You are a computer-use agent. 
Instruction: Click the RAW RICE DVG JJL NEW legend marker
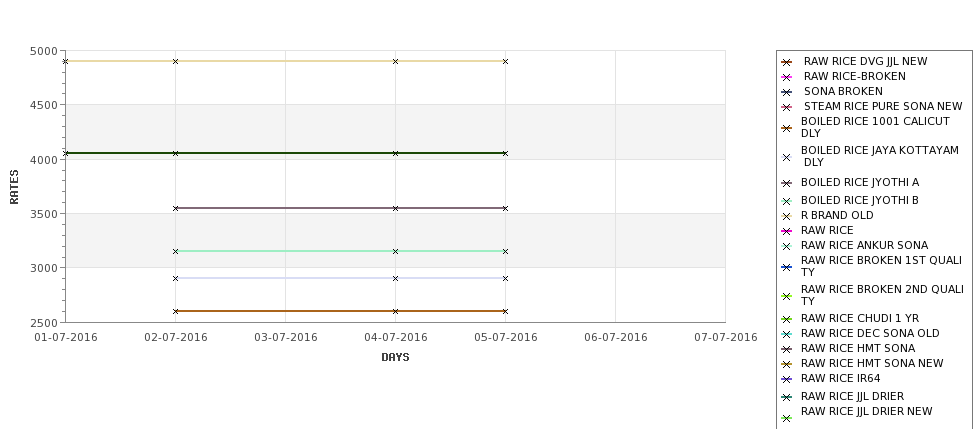tap(787, 62)
